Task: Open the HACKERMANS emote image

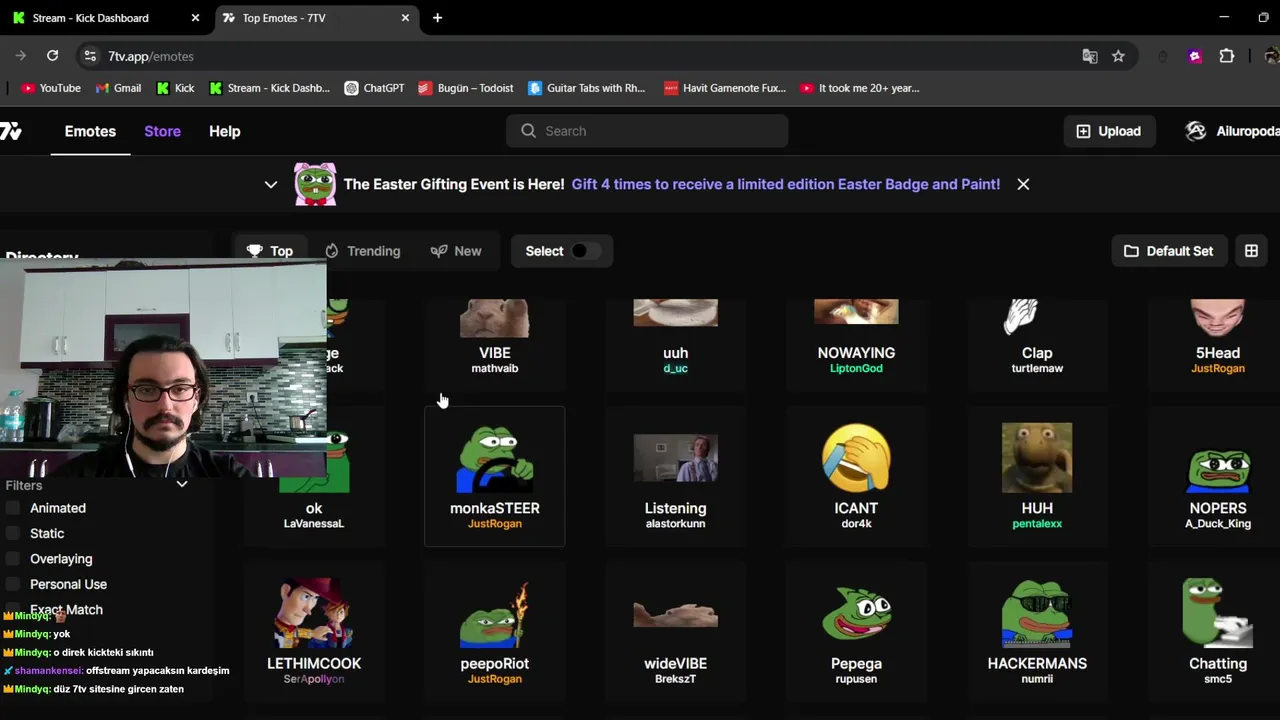Action: (1037, 613)
